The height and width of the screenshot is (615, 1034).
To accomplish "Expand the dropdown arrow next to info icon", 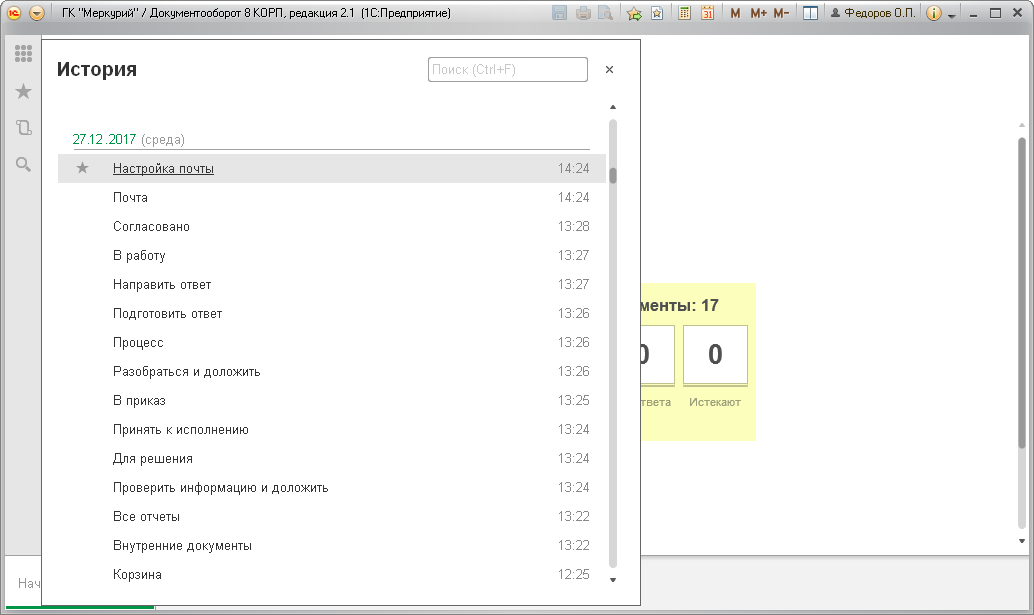I will (952, 15).
